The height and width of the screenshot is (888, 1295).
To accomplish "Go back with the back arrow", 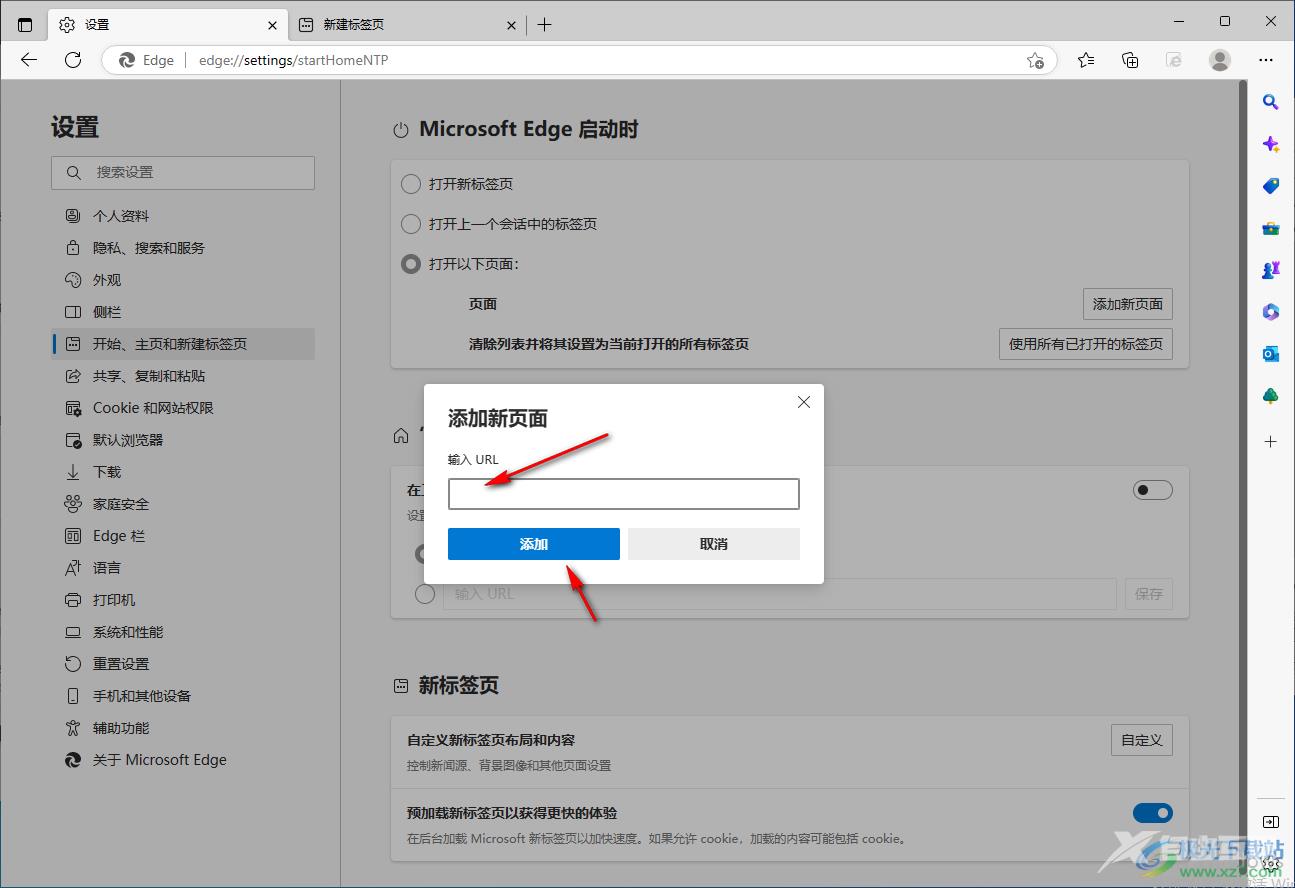I will coord(29,60).
